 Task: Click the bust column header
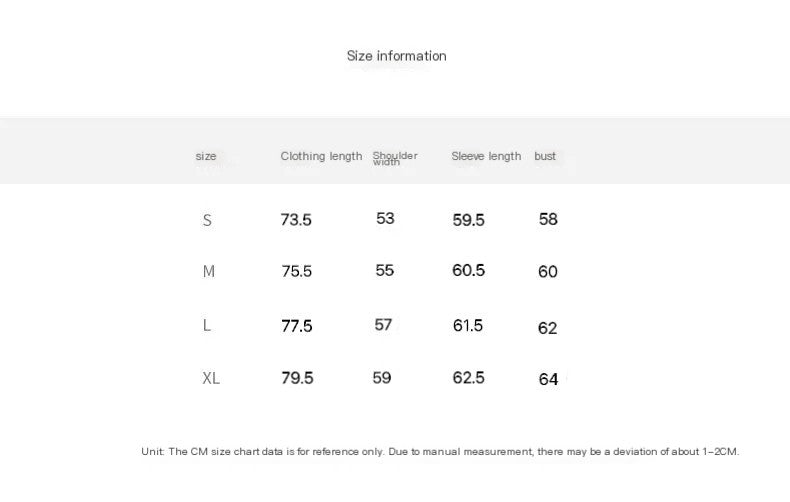pos(545,156)
